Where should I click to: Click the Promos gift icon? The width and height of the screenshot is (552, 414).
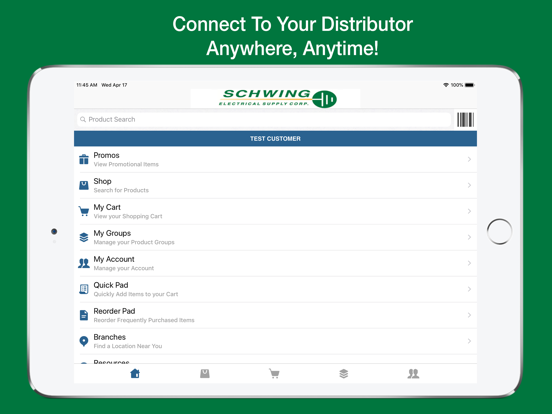click(84, 159)
